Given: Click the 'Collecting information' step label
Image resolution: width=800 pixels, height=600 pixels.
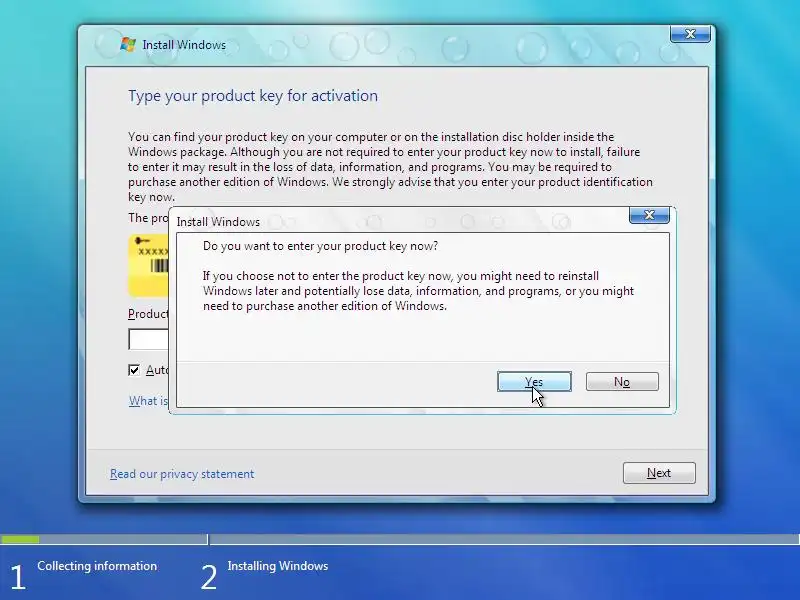Looking at the screenshot, I should [97, 566].
